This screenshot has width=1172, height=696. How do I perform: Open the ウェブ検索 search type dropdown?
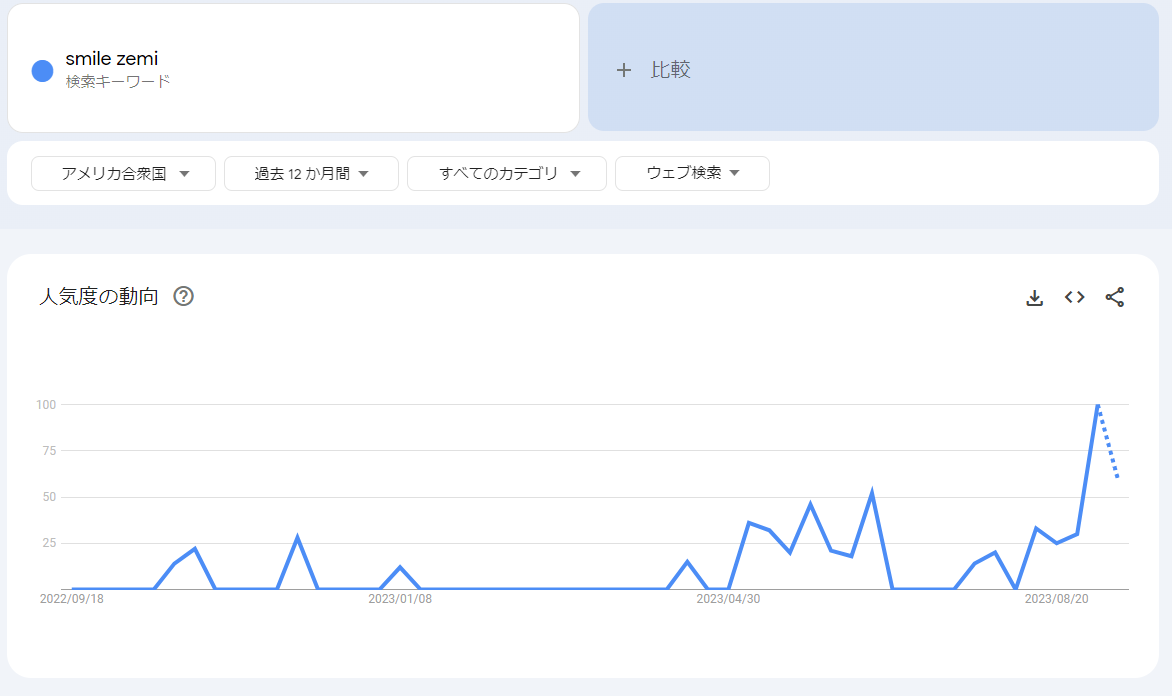coord(692,173)
